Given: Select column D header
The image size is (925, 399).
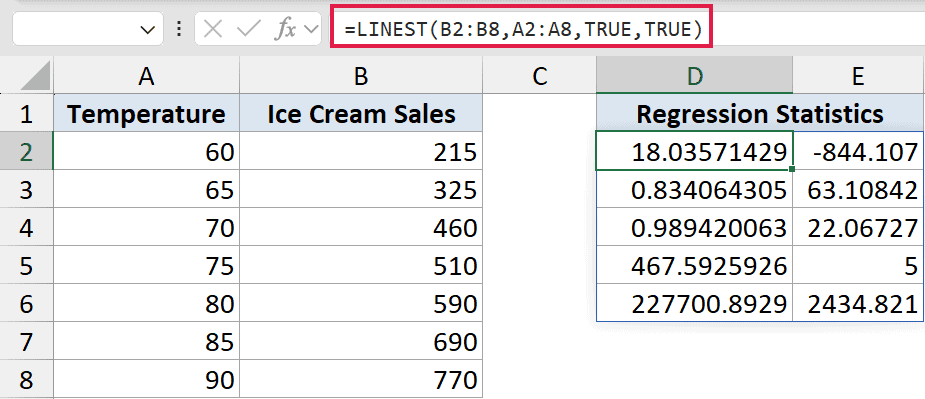Looking at the screenshot, I should pyautogui.click(x=694, y=76).
